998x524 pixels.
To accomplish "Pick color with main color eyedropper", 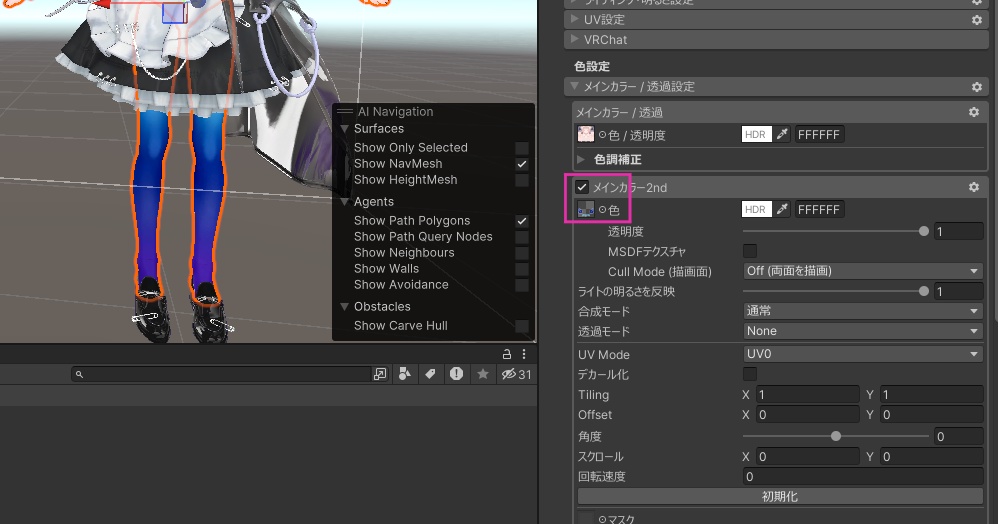I will coord(782,134).
